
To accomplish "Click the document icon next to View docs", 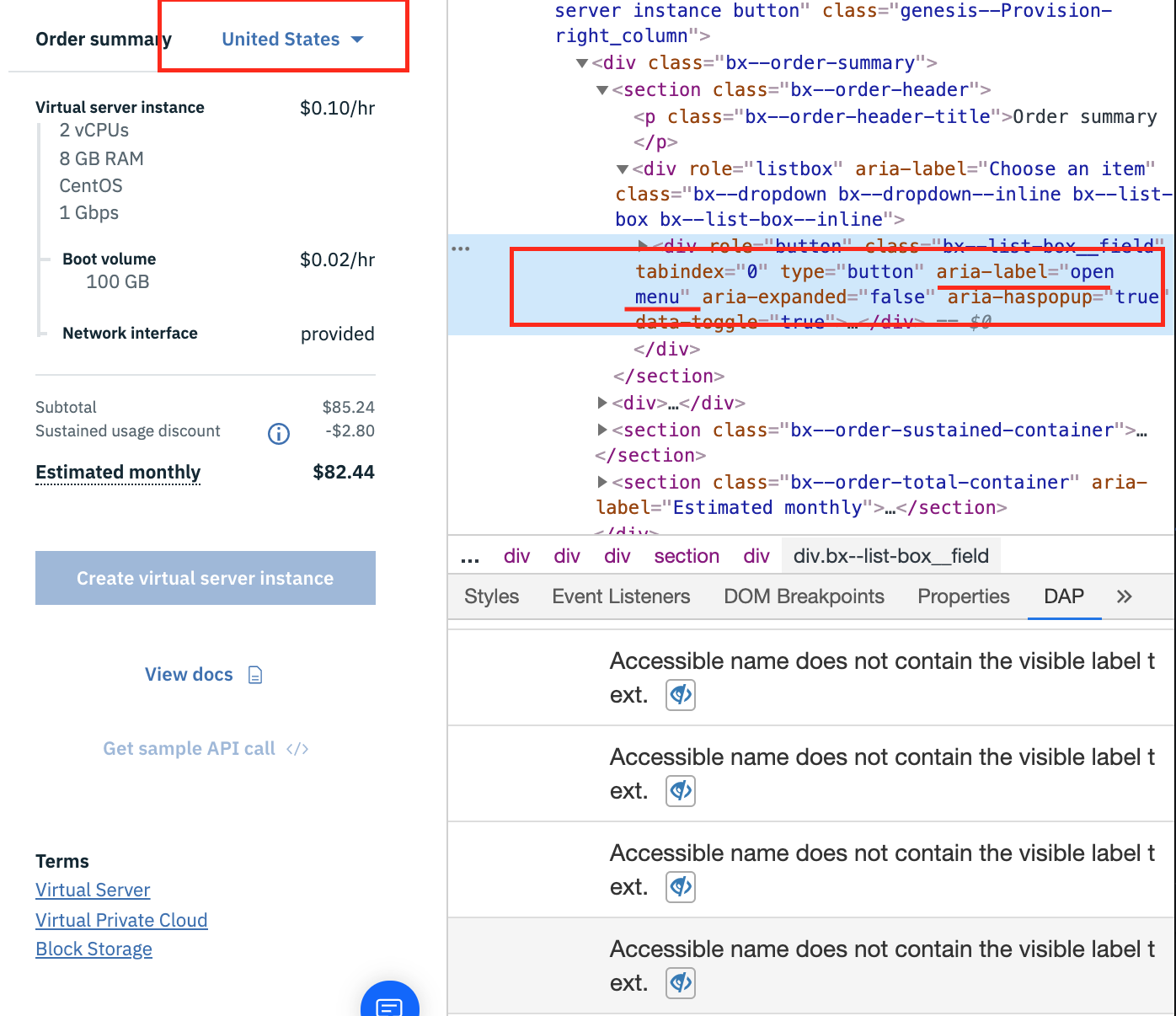I will [255, 674].
